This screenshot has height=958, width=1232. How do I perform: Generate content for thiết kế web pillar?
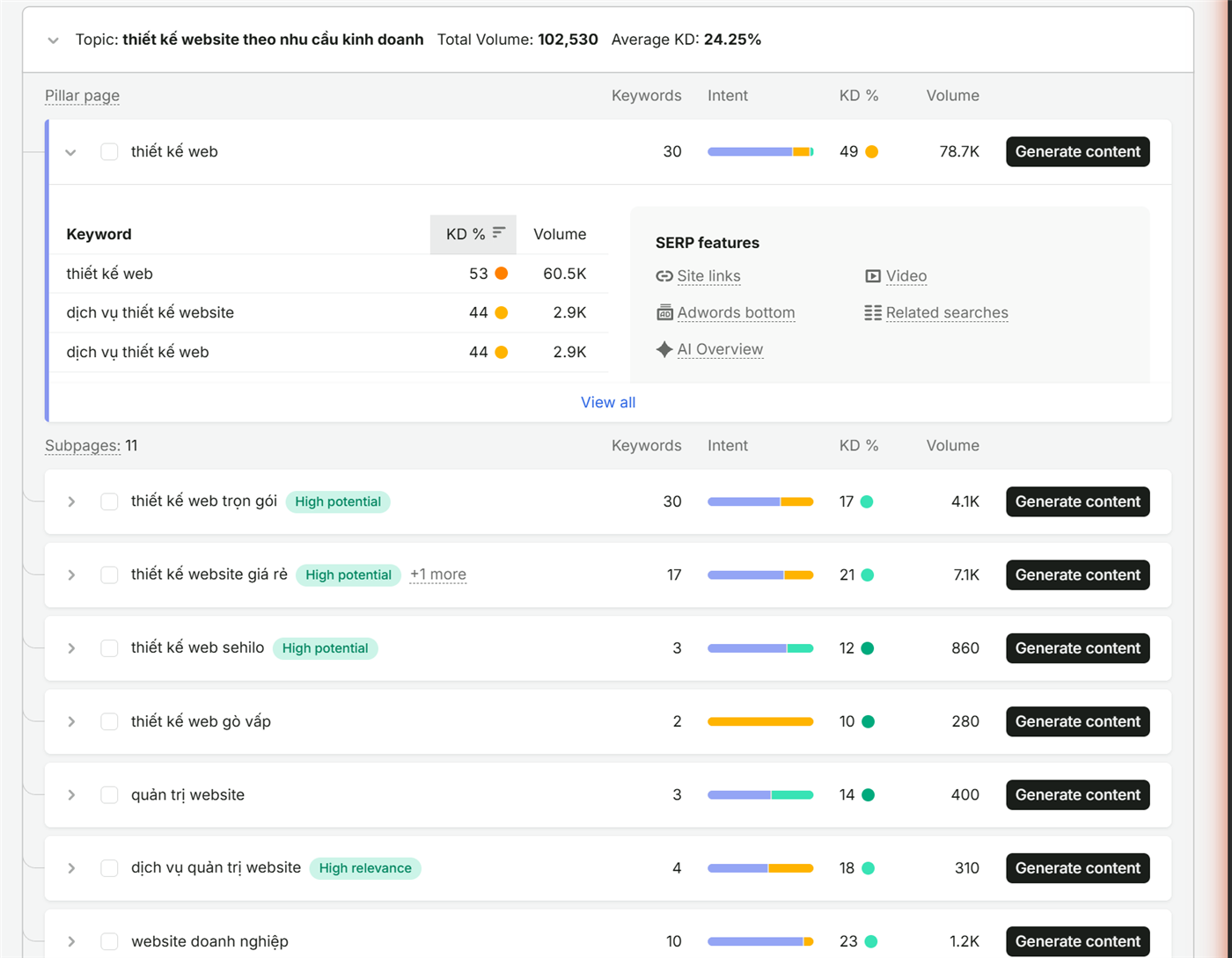pyautogui.click(x=1078, y=151)
